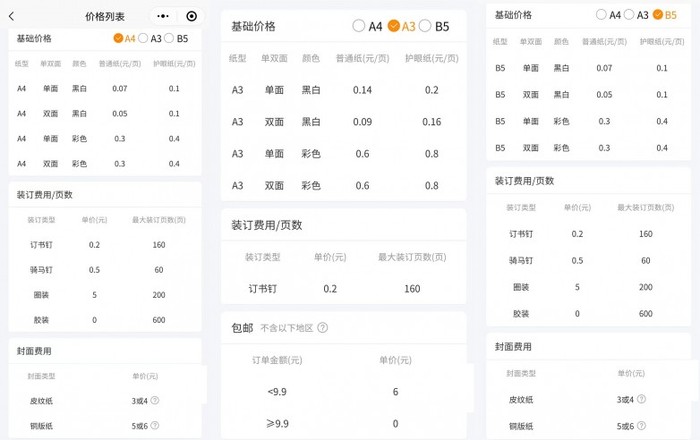Click 0.07 price in left panel A4 row
This screenshot has width=700, height=440.
coord(120,89)
